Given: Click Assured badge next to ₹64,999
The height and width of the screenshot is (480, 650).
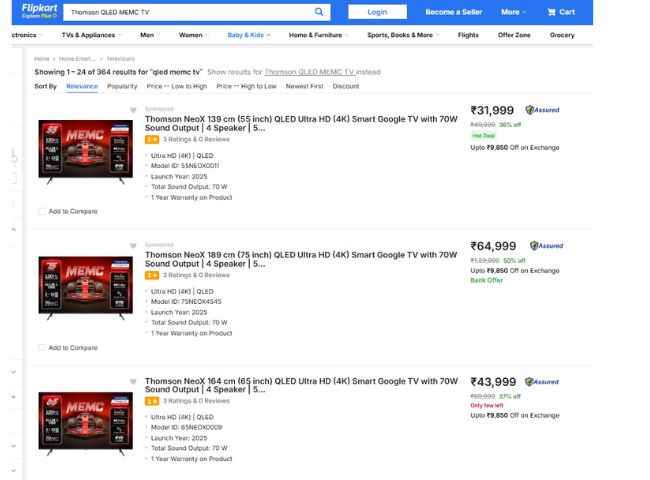Looking at the screenshot, I should pyautogui.click(x=546, y=246).
